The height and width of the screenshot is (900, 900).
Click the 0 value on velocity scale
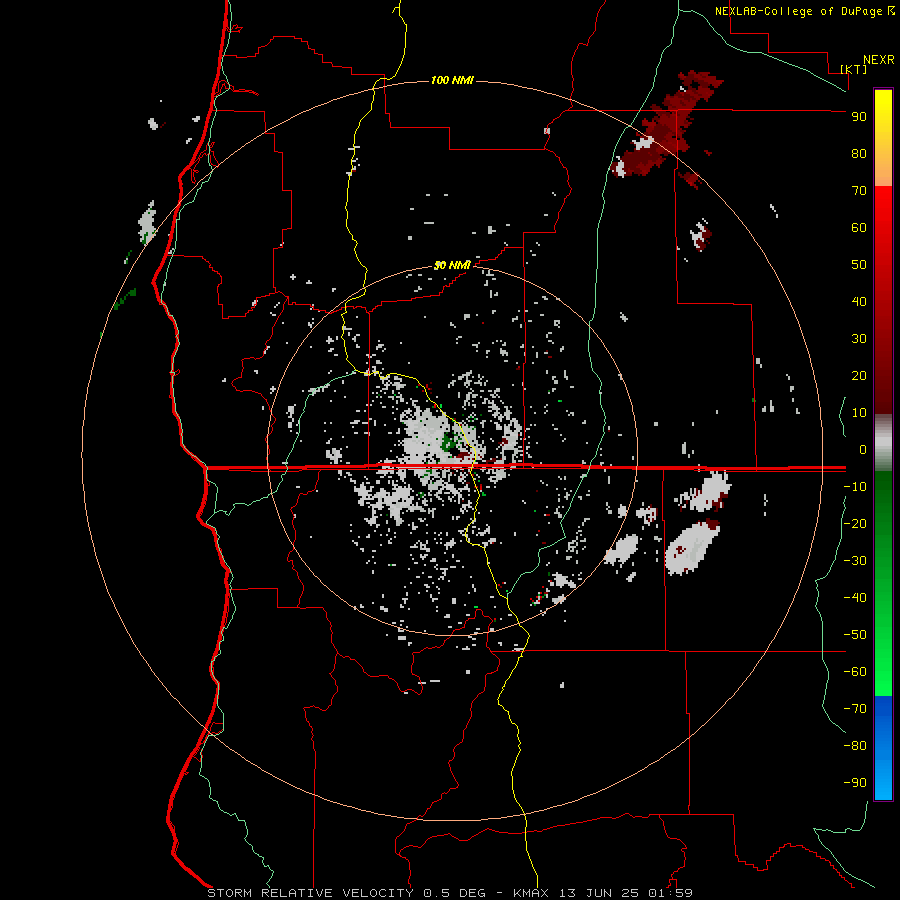click(863, 449)
